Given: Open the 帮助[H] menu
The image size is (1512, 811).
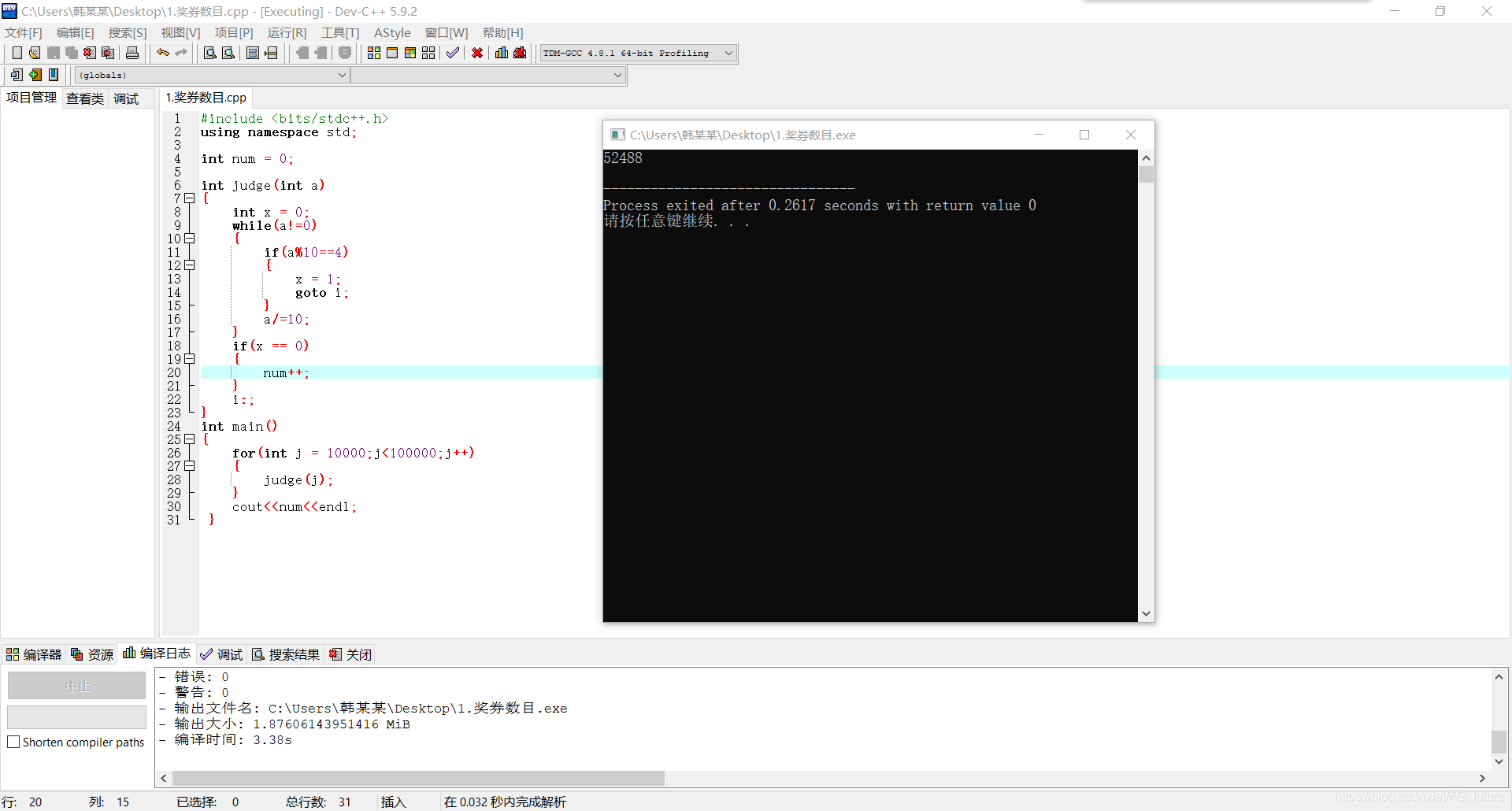Looking at the screenshot, I should 502,32.
